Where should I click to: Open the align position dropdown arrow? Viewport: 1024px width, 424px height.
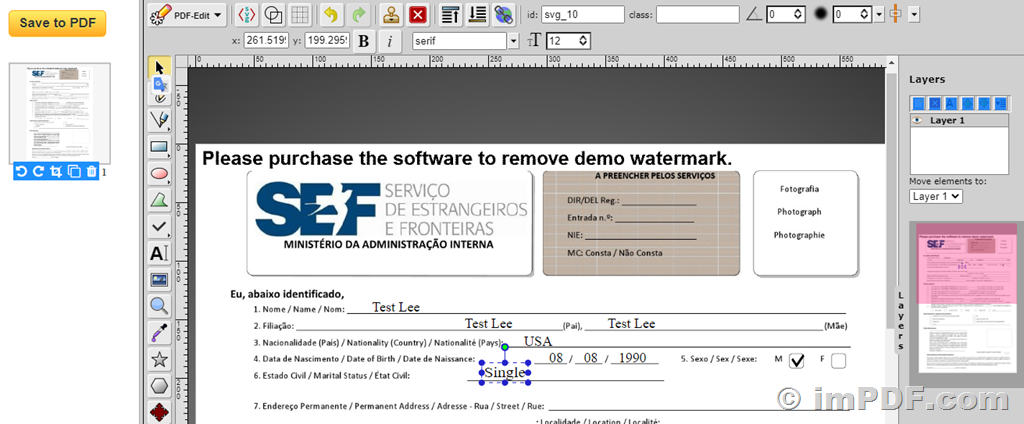[914, 14]
